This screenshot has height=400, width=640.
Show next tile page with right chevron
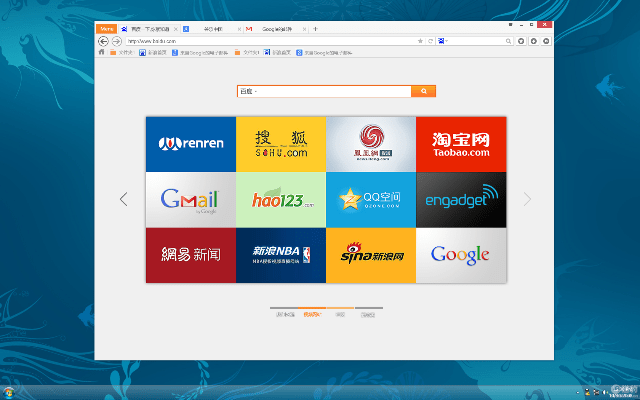point(527,199)
